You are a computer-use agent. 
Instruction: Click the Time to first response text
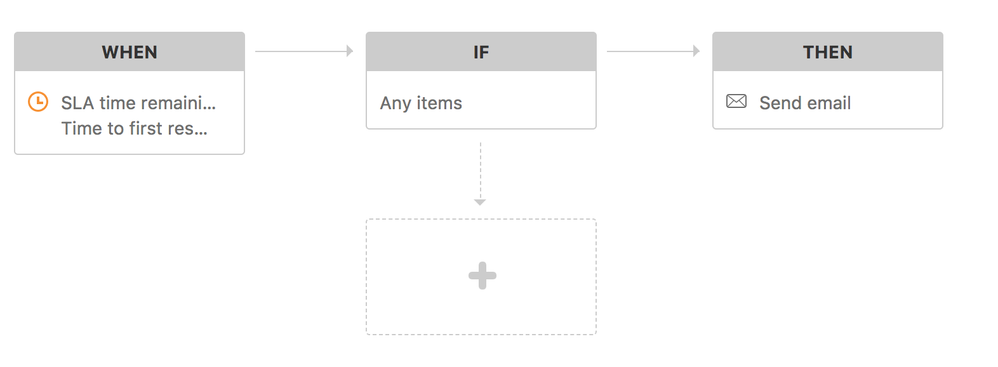(134, 128)
